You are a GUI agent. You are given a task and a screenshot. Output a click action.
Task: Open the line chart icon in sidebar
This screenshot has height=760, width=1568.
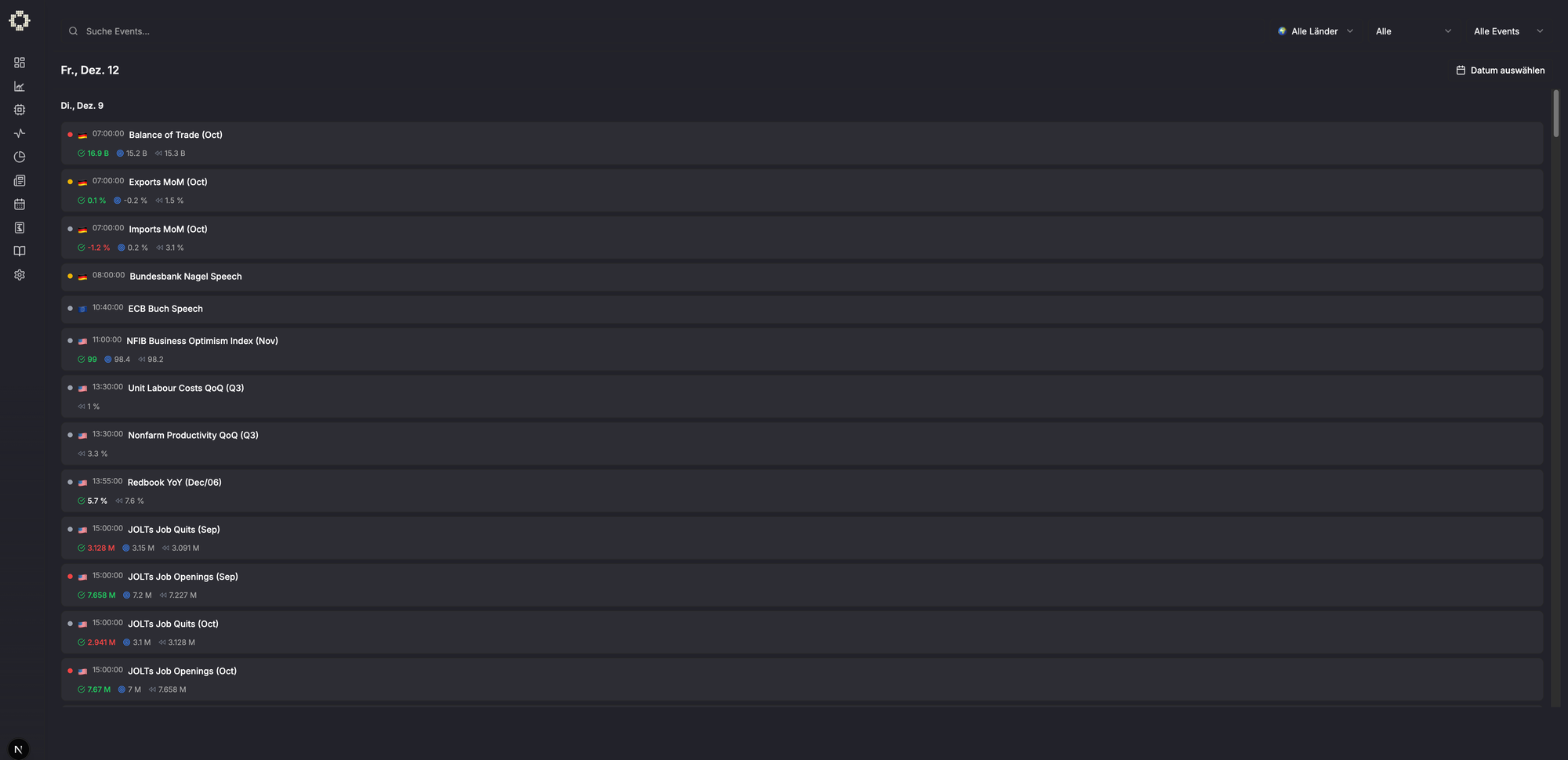[20, 86]
